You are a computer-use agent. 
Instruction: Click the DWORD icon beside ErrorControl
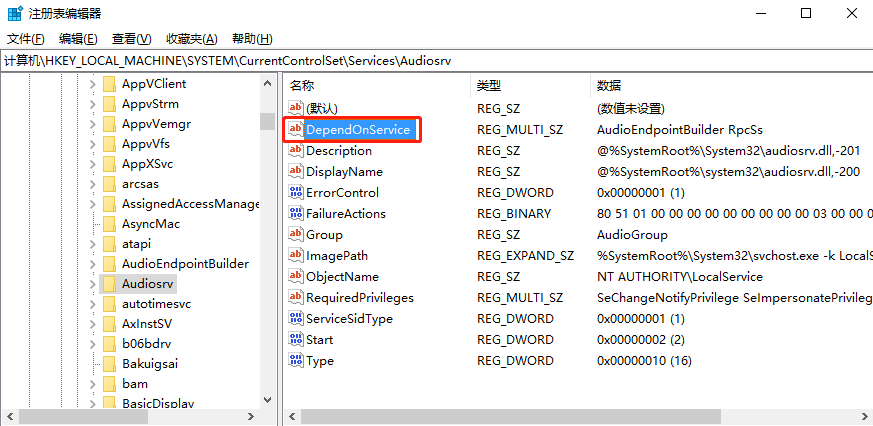point(295,192)
